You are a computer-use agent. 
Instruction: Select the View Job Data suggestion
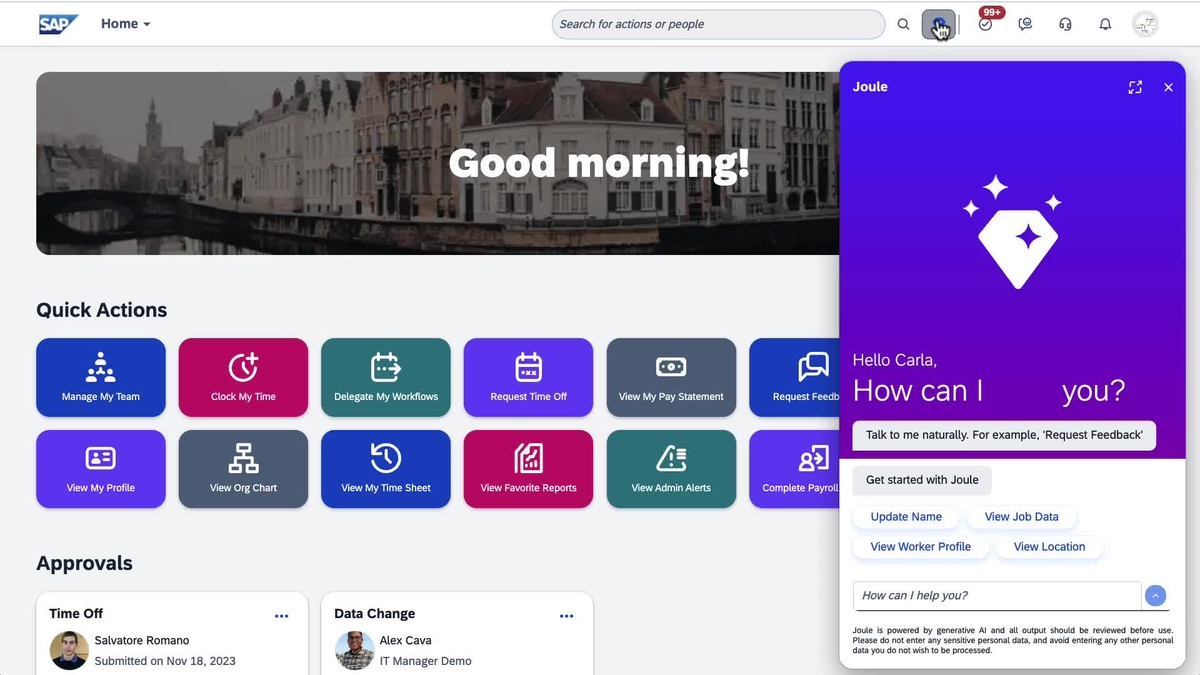click(1021, 517)
